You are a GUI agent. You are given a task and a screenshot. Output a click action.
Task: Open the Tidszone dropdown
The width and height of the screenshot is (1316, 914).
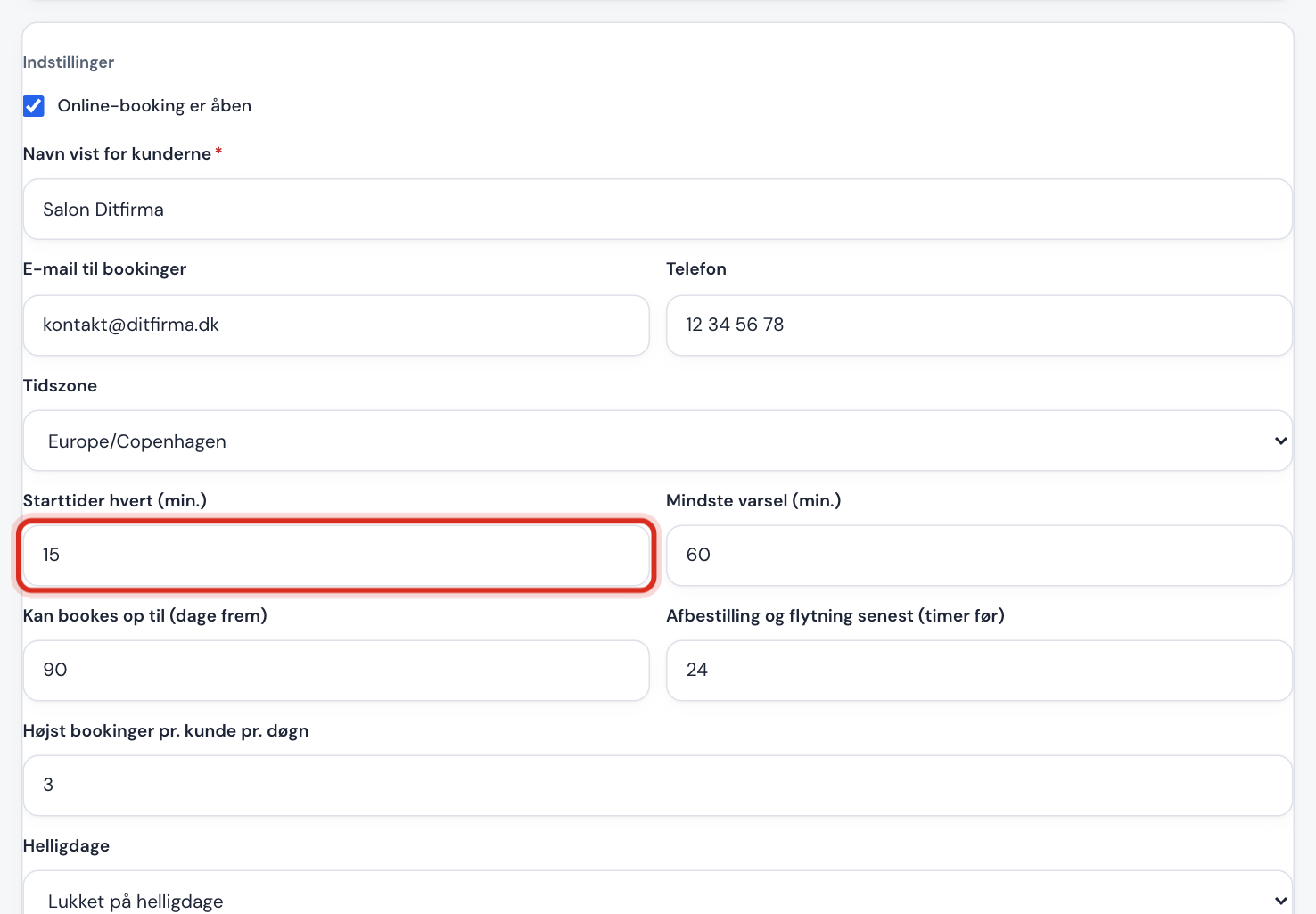click(658, 441)
